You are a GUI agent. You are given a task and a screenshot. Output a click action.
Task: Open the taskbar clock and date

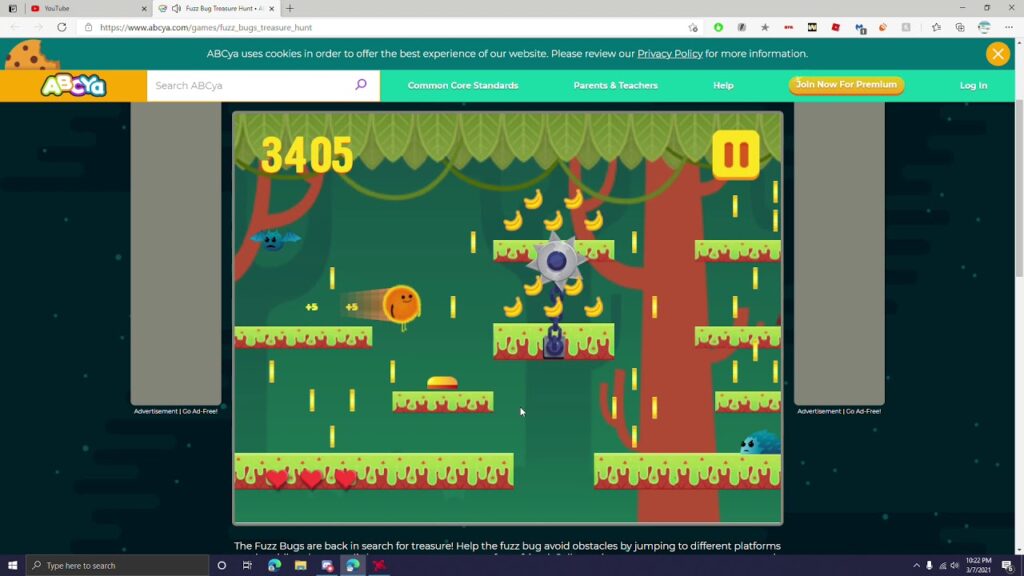click(978, 566)
